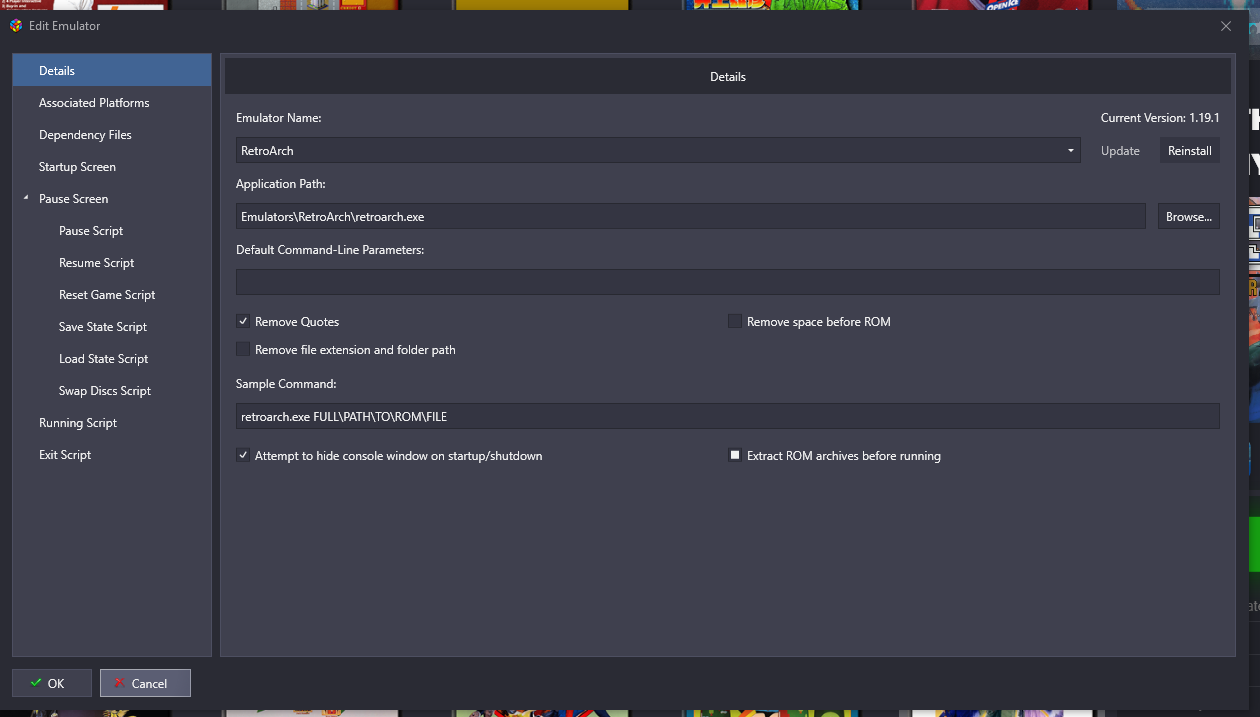
Task: Click the Current Version: 1.19.1 text
Action: (x=1160, y=118)
